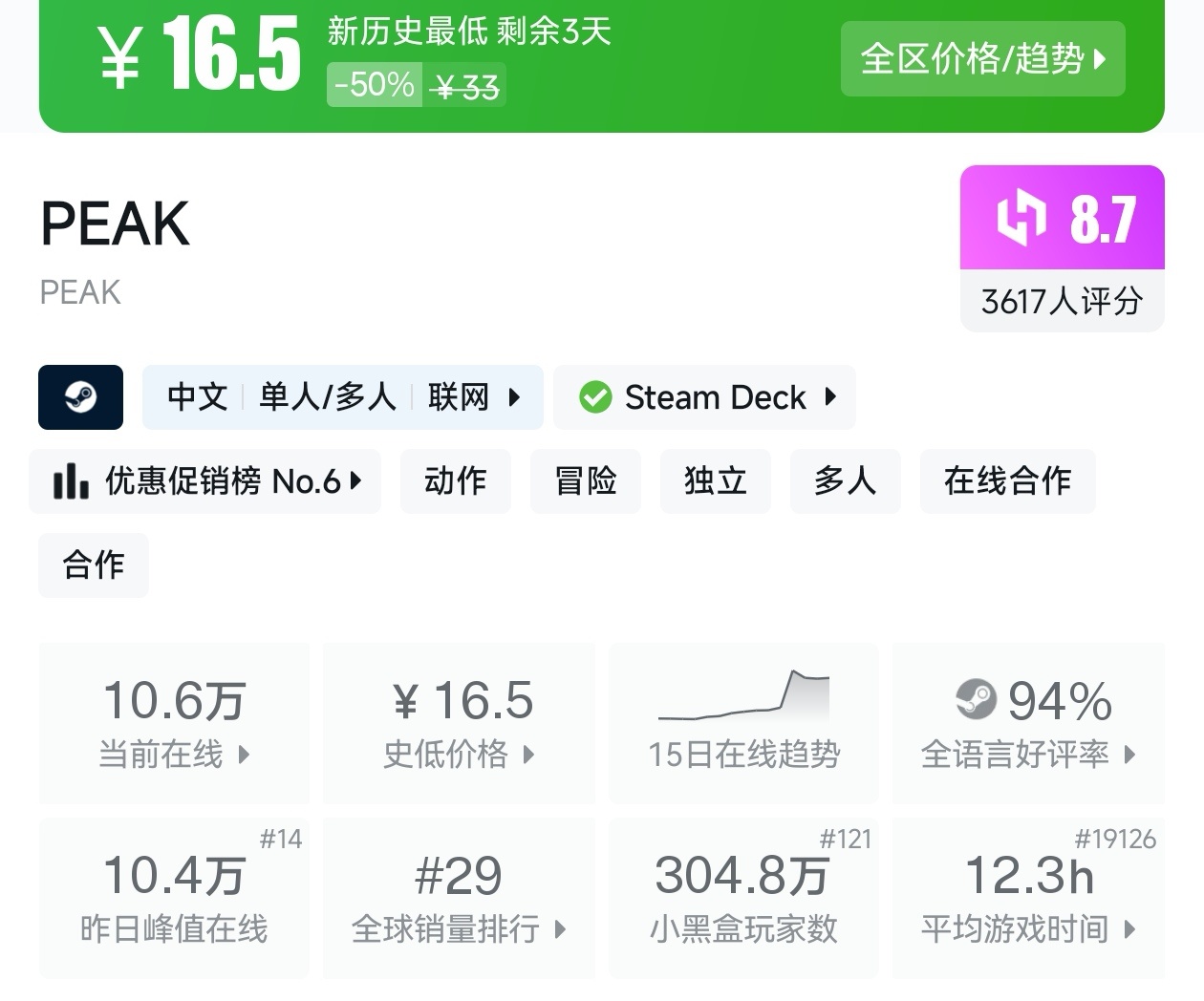Expand Steam Deck compatibility arrow

(830, 396)
